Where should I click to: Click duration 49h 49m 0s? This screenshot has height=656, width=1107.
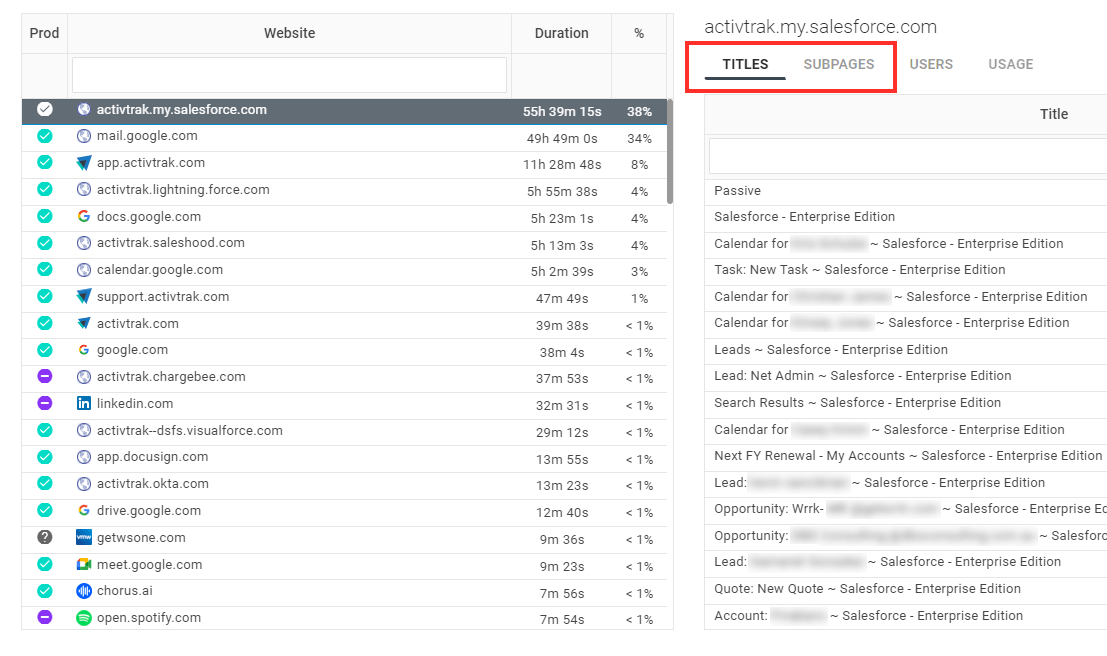tap(562, 138)
